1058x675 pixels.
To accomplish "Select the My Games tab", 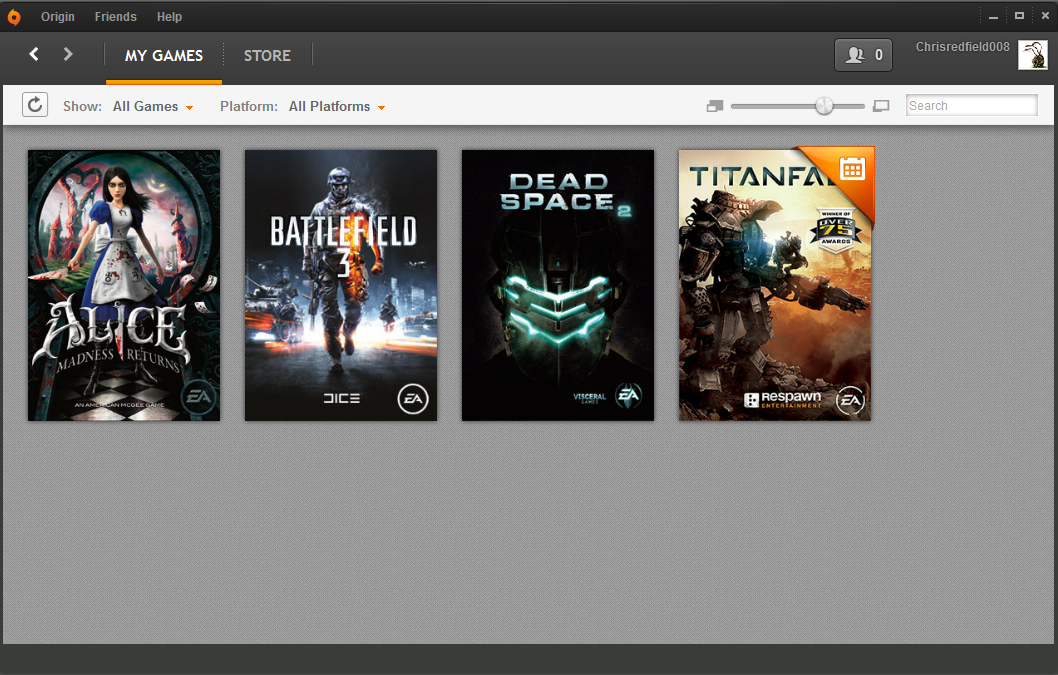I will pyautogui.click(x=164, y=55).
